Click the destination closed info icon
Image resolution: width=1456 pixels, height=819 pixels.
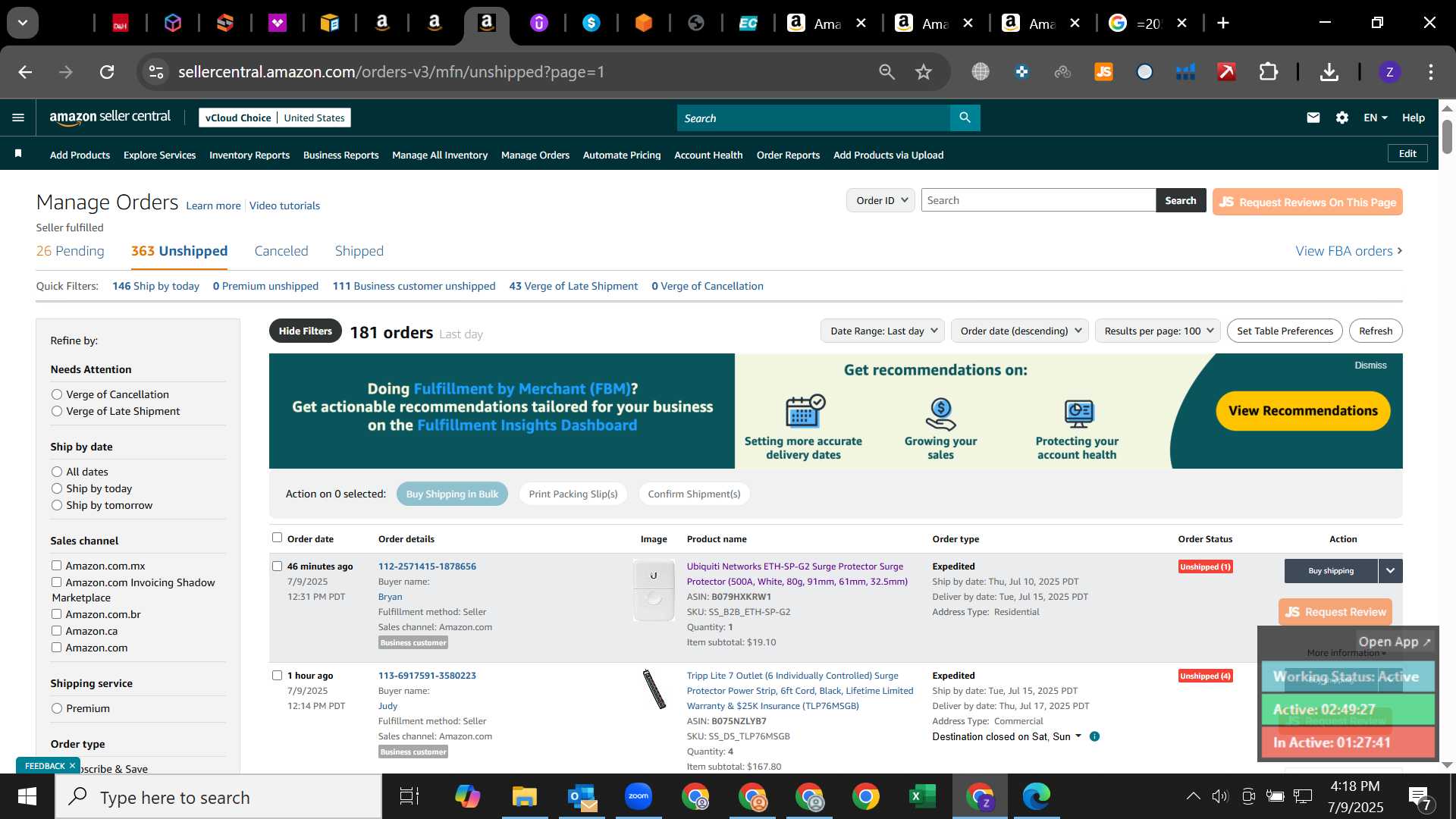click(x=1094, y=736)
